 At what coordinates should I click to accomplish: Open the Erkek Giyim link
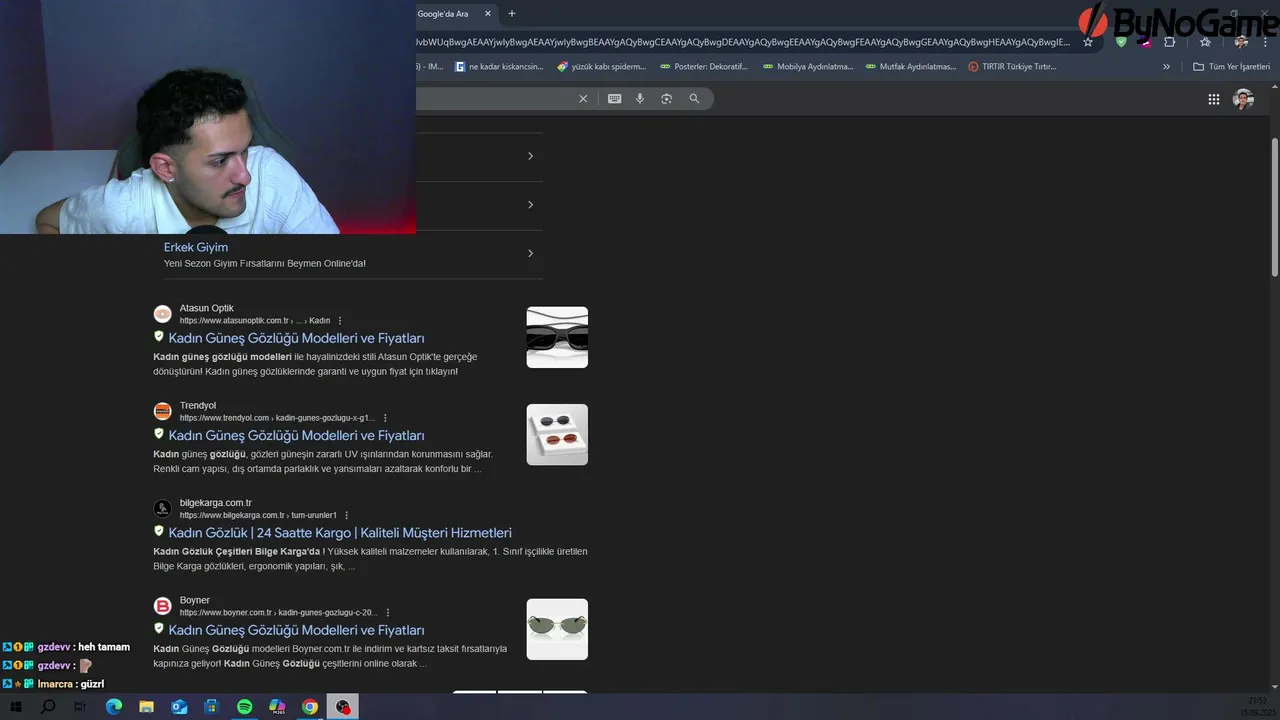(196, 247)
